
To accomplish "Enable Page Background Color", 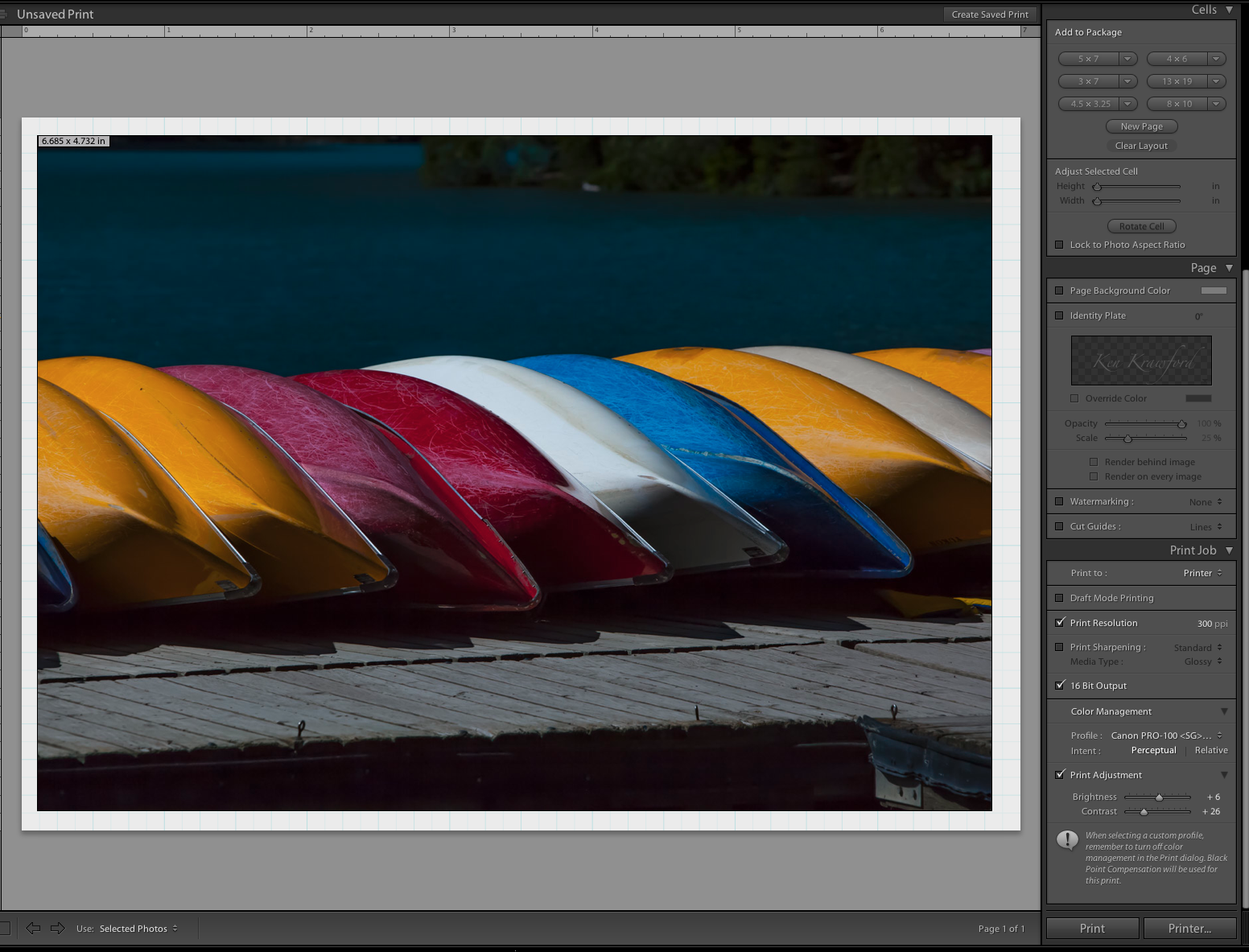I will coord(1059,291).
